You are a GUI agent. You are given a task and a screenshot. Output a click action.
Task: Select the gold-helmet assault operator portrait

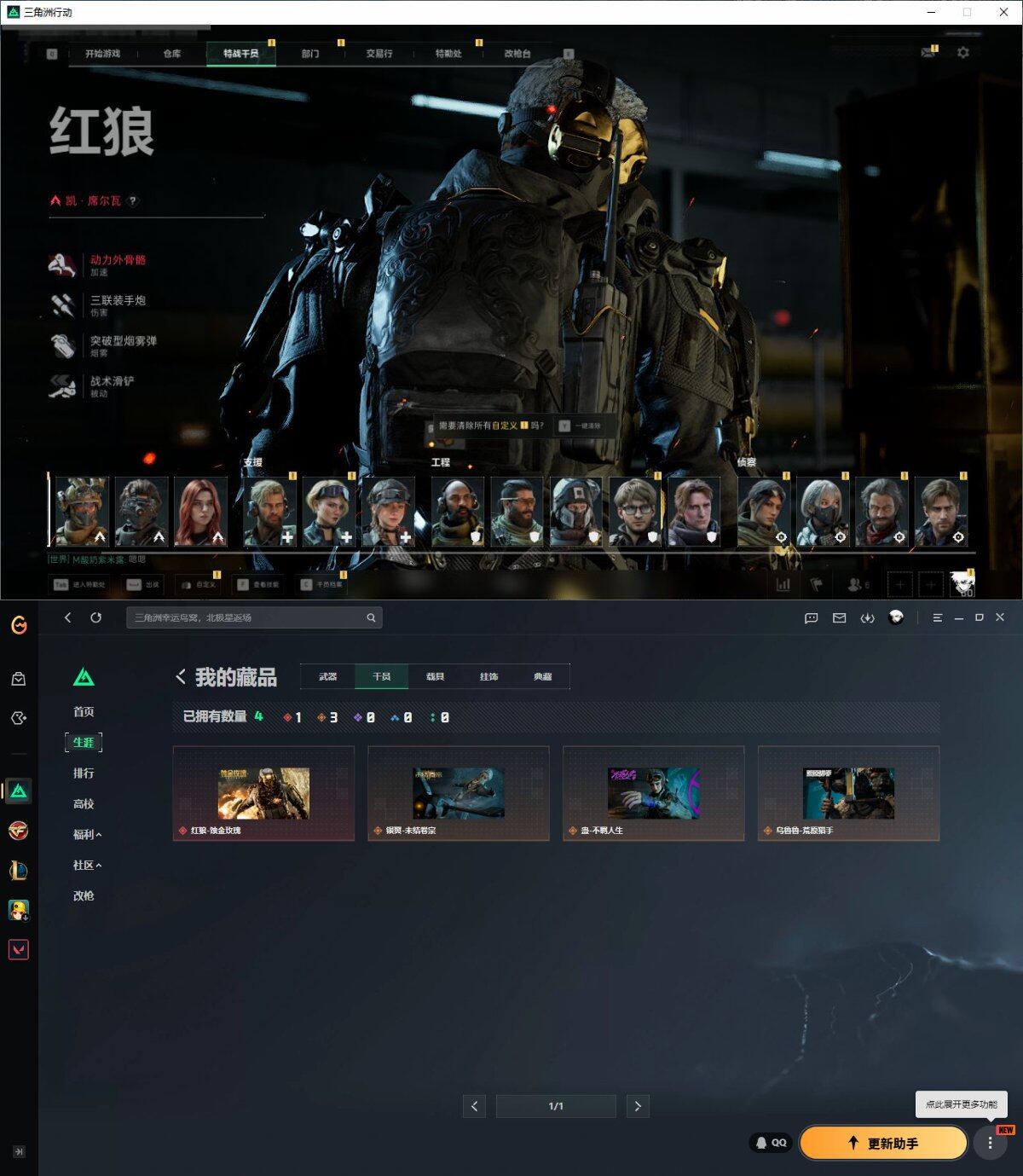(x=82, y=512)
